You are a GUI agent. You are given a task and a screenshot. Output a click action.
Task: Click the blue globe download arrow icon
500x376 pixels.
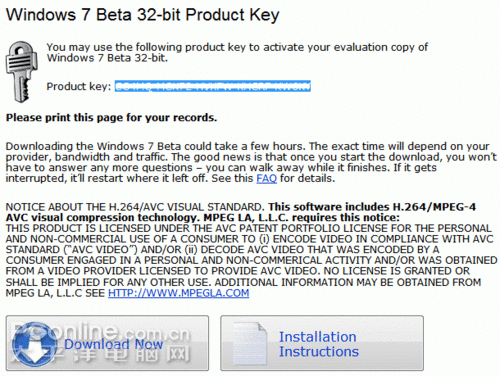tap(33, 343)
